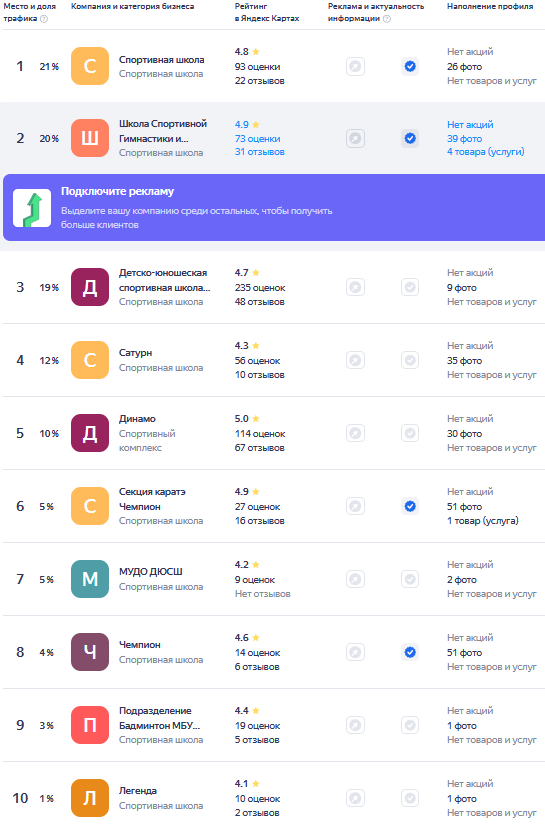Click the 1 товар (услуга) text
The image size is (545, 825).
[x=482, y=521]
